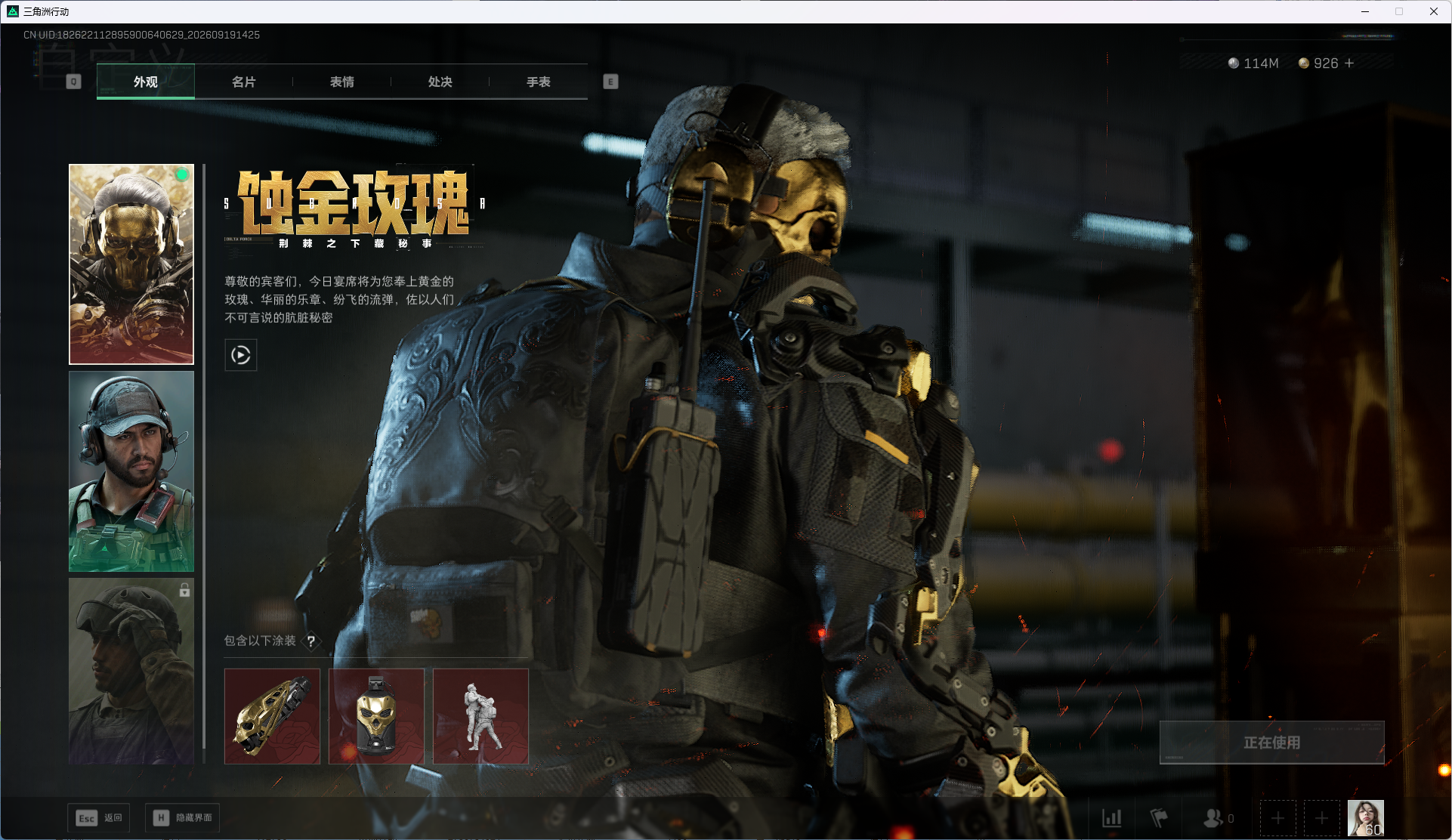This screenshot has width=1452, height=840.
Task: Select the bearded operator with cap skin
Action: pyautogui.click(x=131, y=471)
